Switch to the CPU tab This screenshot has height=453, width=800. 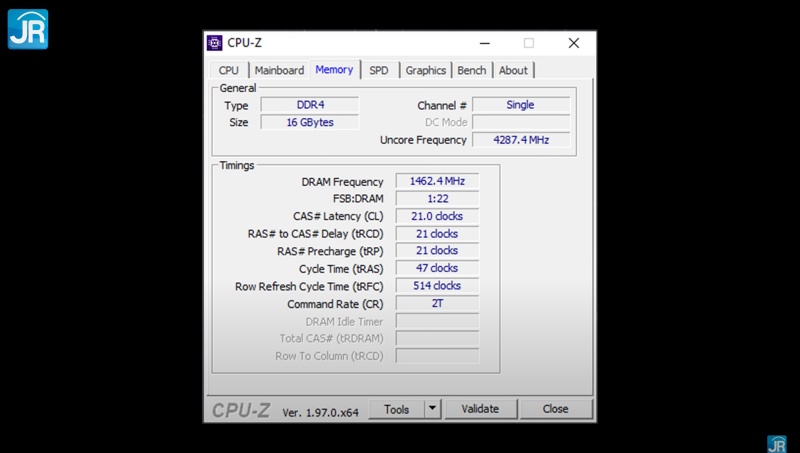click(x=229, y=70)
